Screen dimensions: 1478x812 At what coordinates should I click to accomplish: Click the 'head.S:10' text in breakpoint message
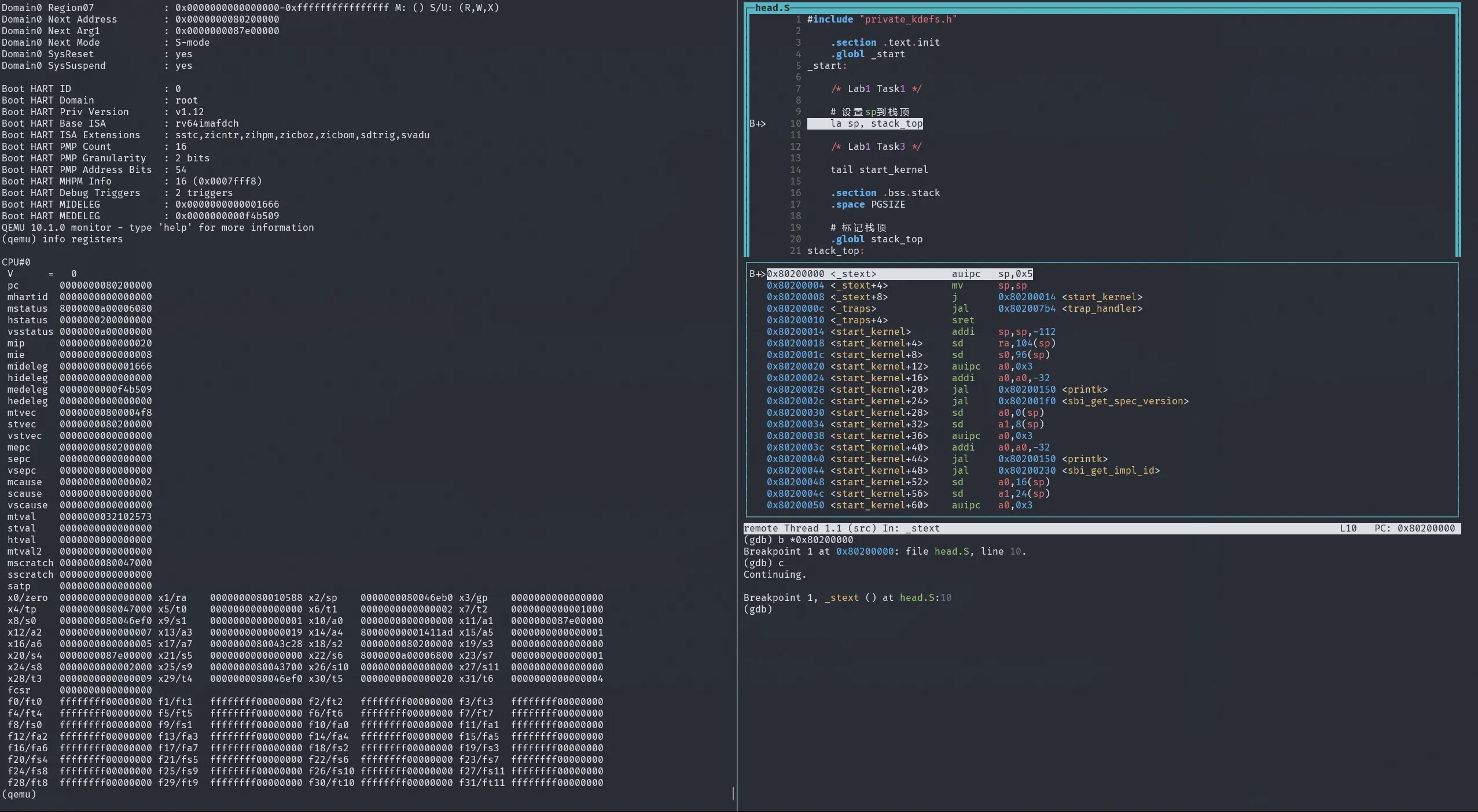coord(925,597)
